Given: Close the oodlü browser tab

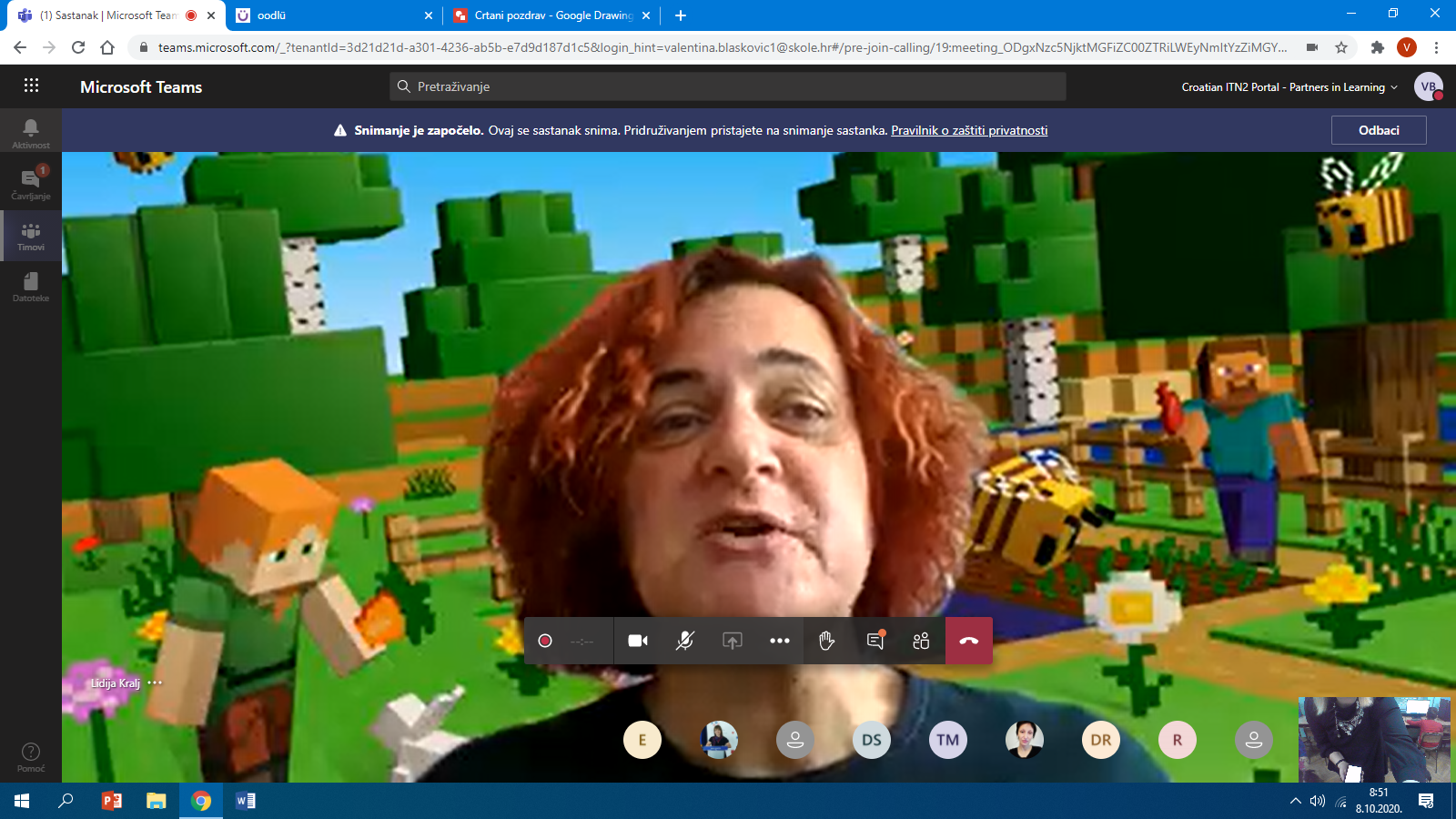Looking at the screenshot, I should click(429, 15).
